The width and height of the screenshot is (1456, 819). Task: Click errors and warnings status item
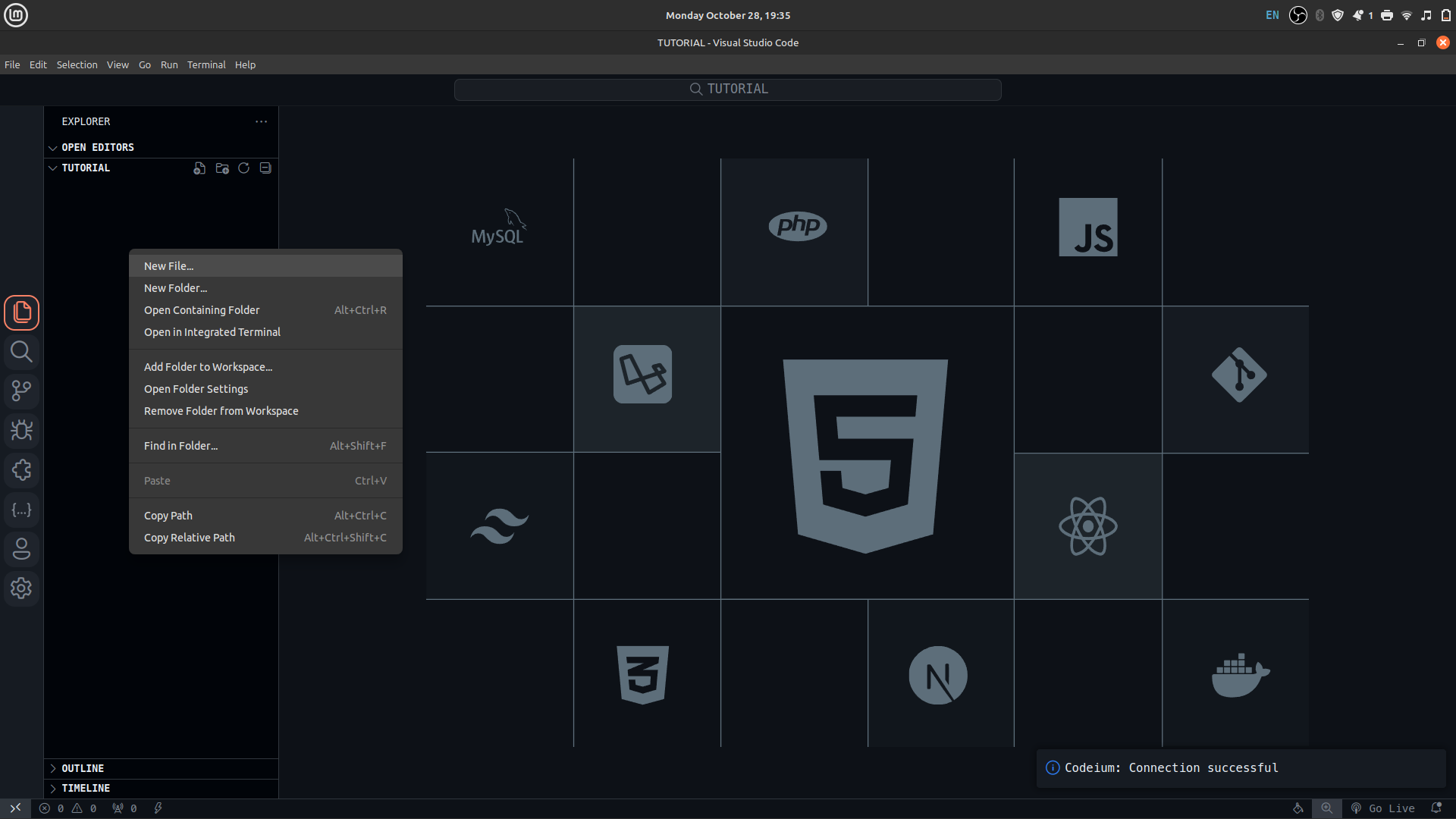click(68, 808)
